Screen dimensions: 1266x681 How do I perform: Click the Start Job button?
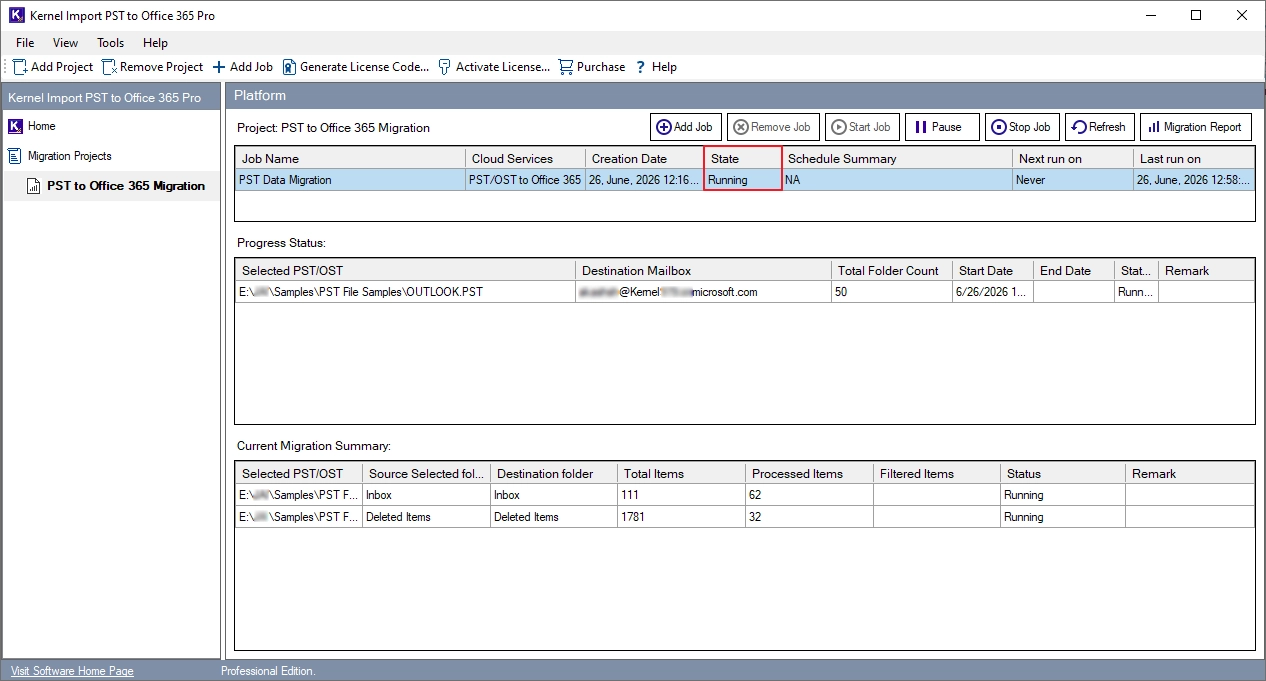(x=862, y=127)
